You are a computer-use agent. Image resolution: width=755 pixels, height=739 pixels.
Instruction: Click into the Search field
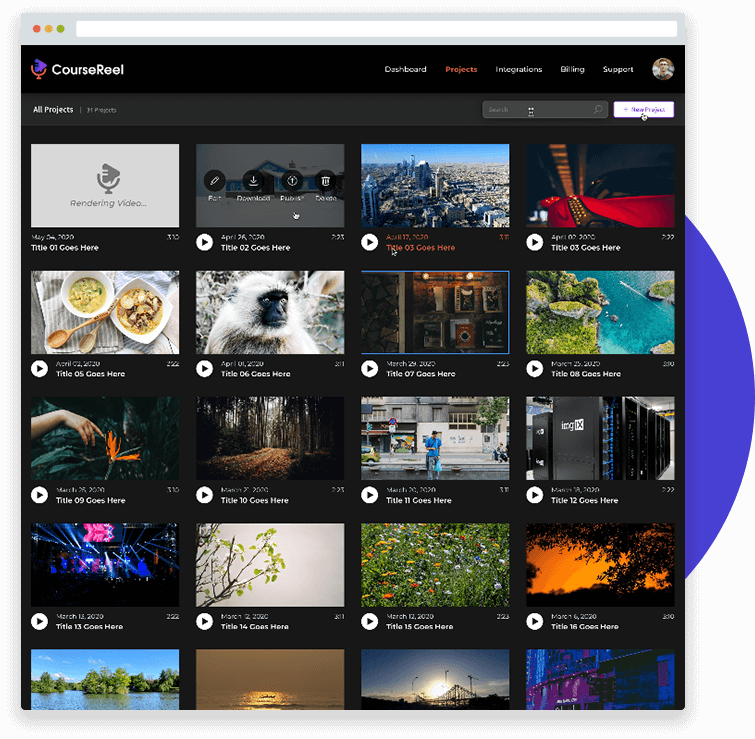pos(545,109)
